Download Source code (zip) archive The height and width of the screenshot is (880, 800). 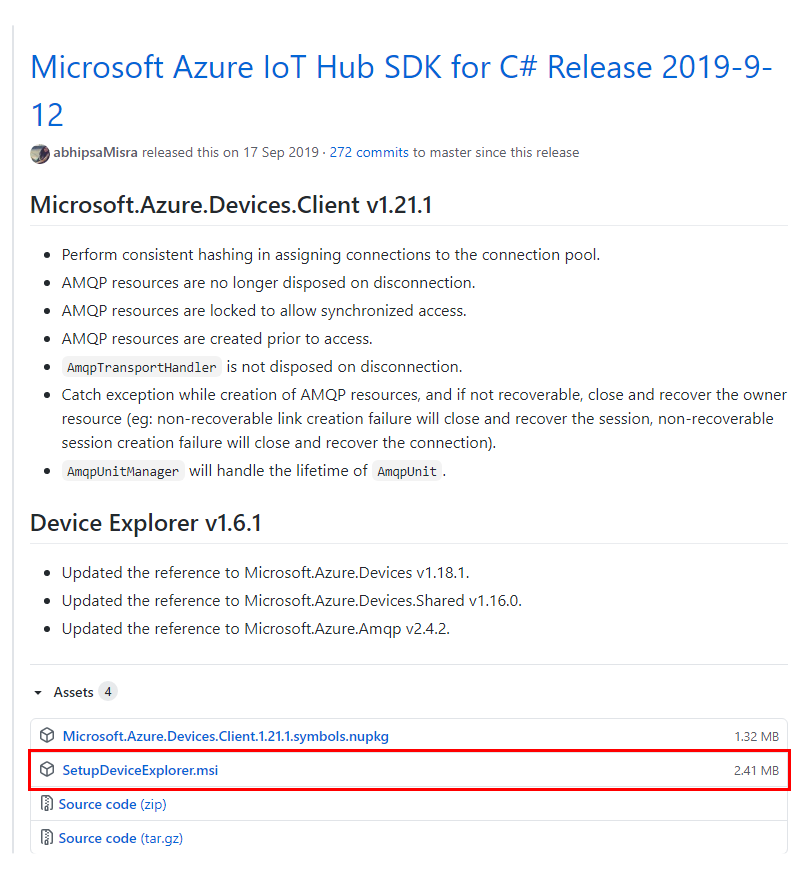pyautogui.click(x=112, y=804)
